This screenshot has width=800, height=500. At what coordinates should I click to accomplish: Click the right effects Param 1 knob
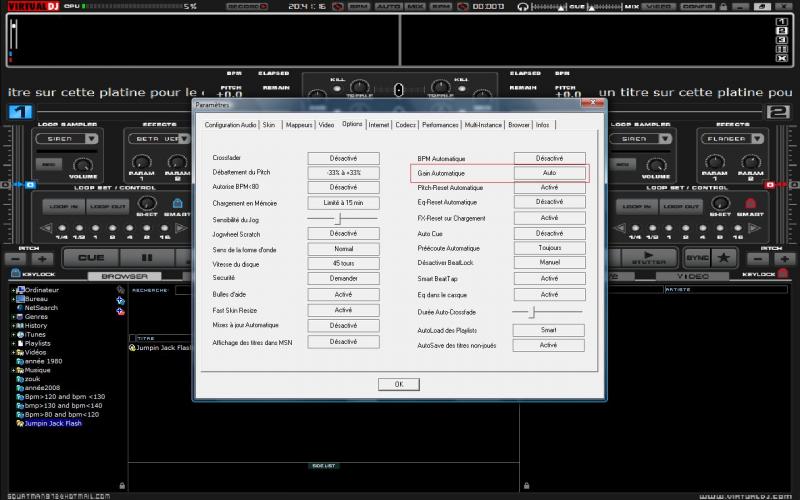click(x=714, y=163)
